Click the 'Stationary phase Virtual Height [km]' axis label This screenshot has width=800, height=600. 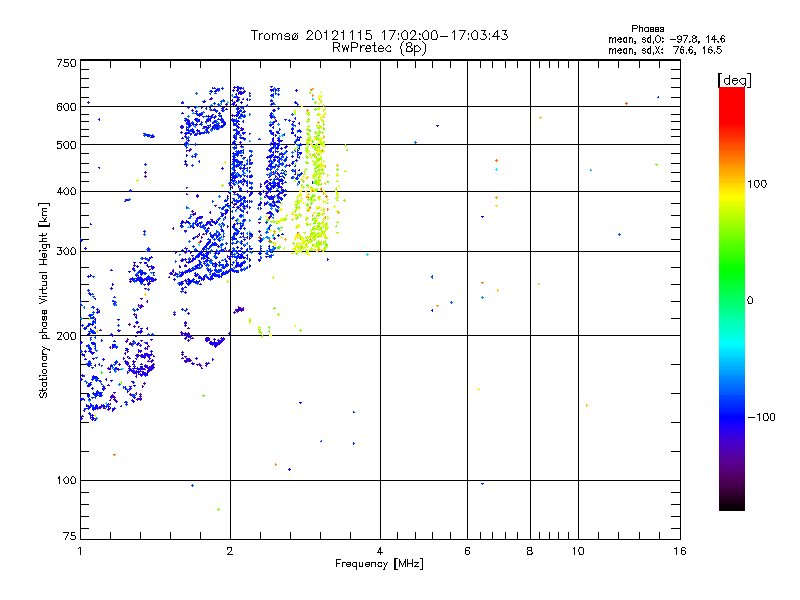(x=44, y=300)
